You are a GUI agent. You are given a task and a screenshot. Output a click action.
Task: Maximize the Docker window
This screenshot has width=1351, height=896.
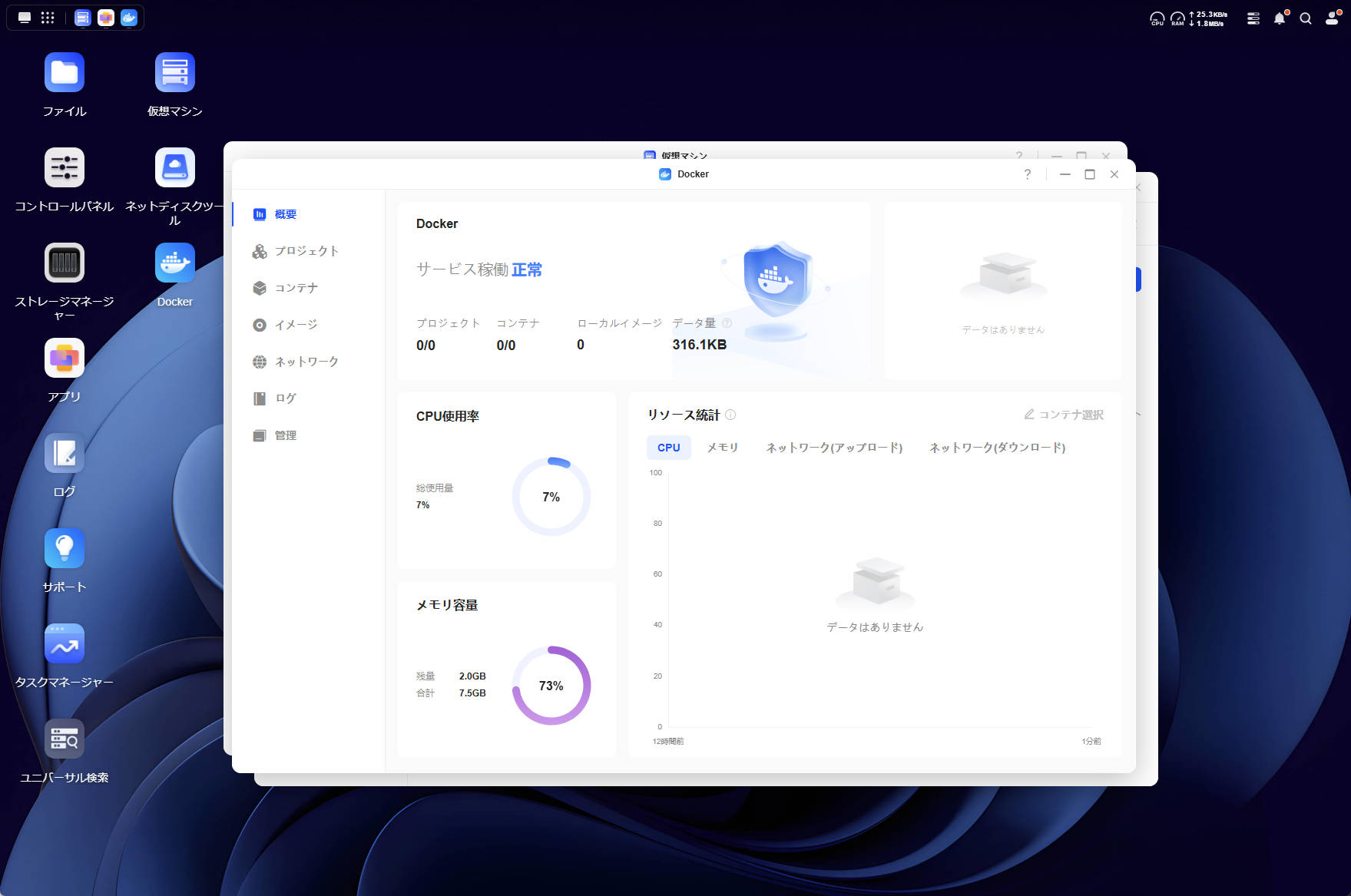click(1090, 174)
